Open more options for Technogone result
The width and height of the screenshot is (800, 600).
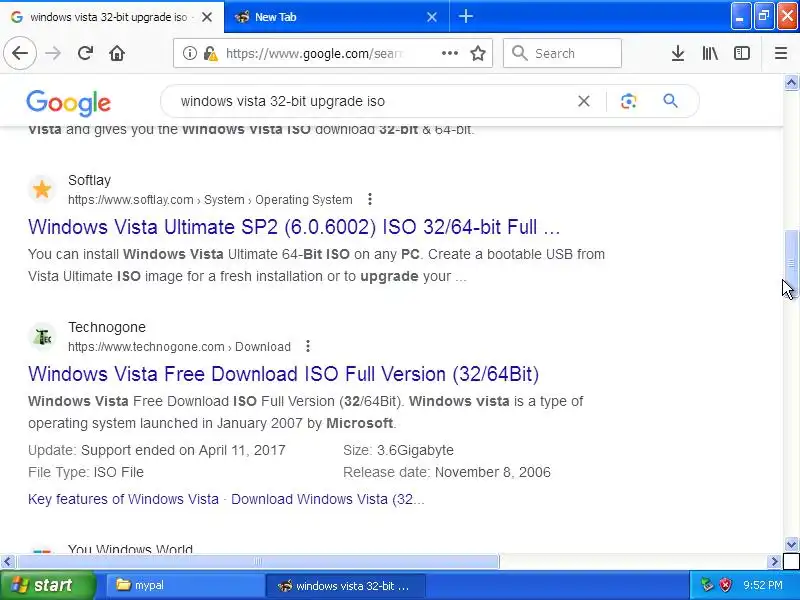(308, 346)
